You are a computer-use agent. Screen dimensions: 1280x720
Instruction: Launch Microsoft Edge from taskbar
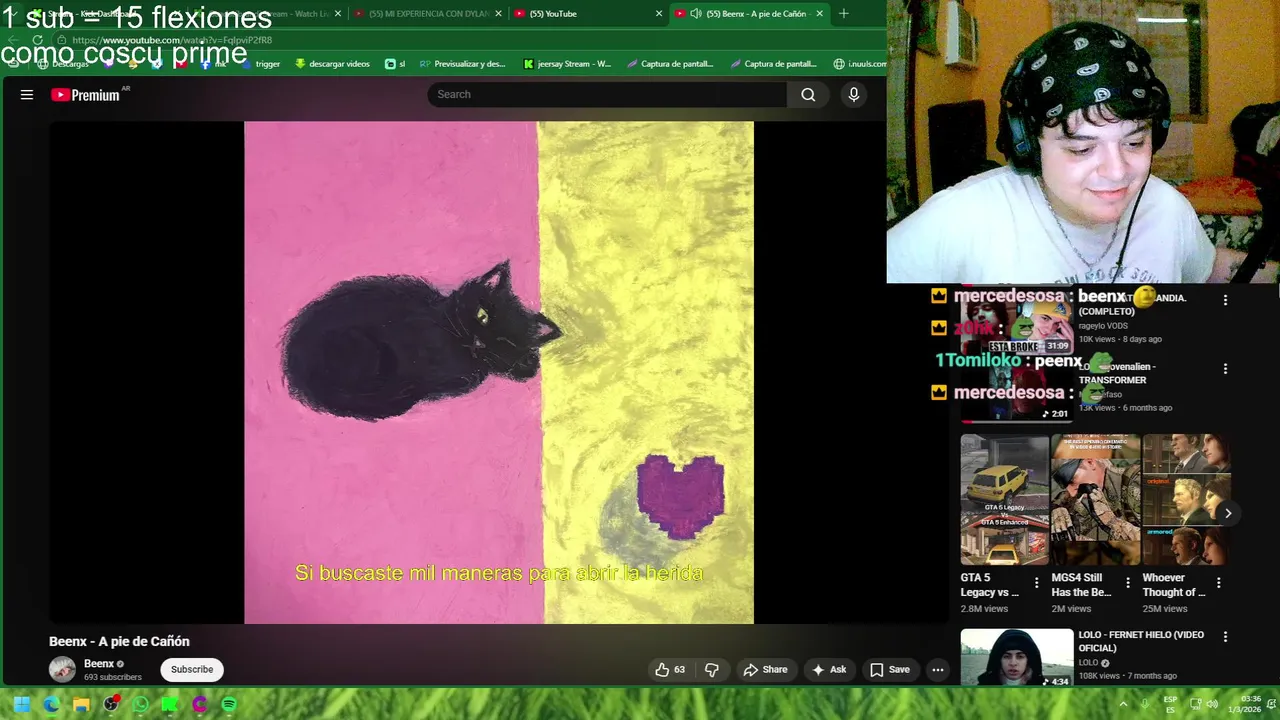pyautogui.click(x=52, y=704)
